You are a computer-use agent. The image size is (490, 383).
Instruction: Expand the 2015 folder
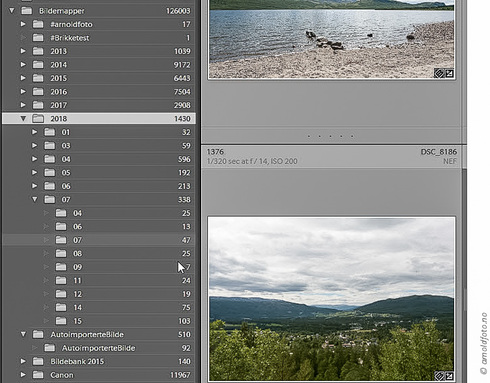point(23,78)
